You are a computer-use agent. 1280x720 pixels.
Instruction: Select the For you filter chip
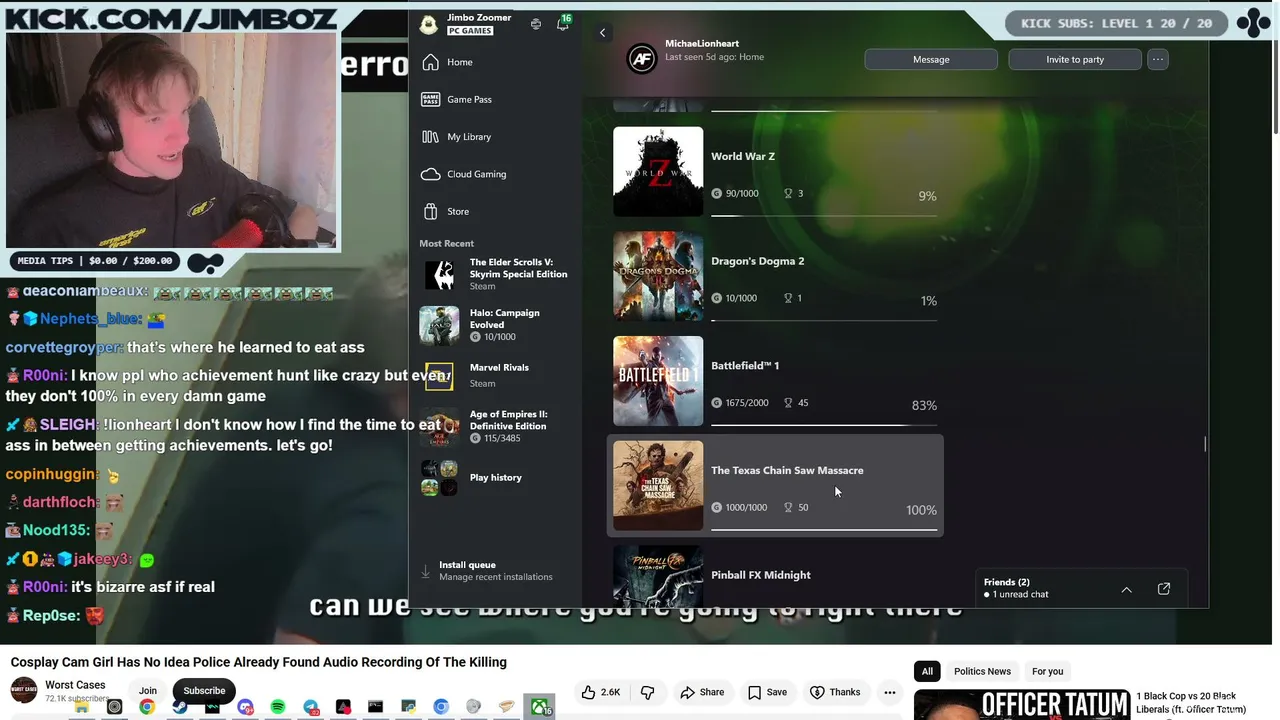tap(1047, 671)
